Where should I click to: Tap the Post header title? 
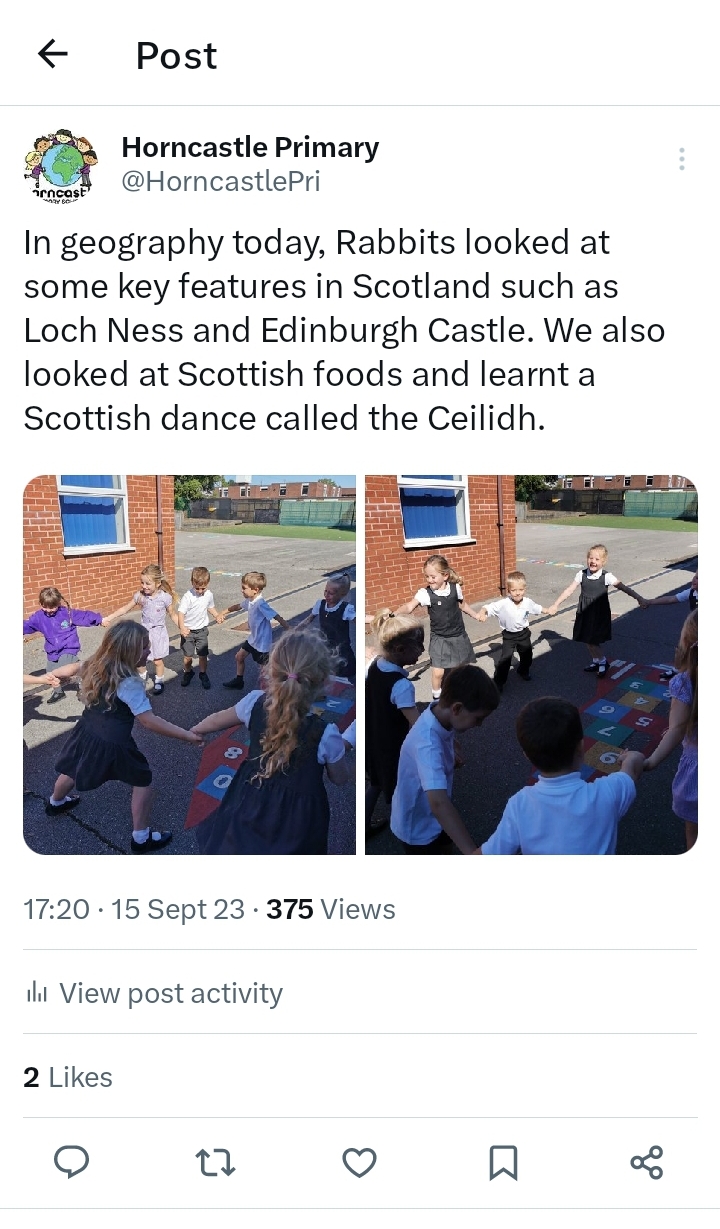(x=177, y=56)
